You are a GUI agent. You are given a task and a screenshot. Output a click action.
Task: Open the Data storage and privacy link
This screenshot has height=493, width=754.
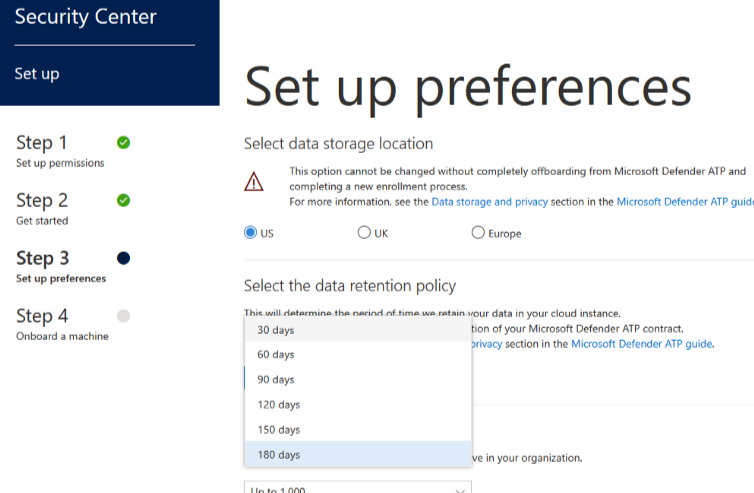tap(490, 202)
